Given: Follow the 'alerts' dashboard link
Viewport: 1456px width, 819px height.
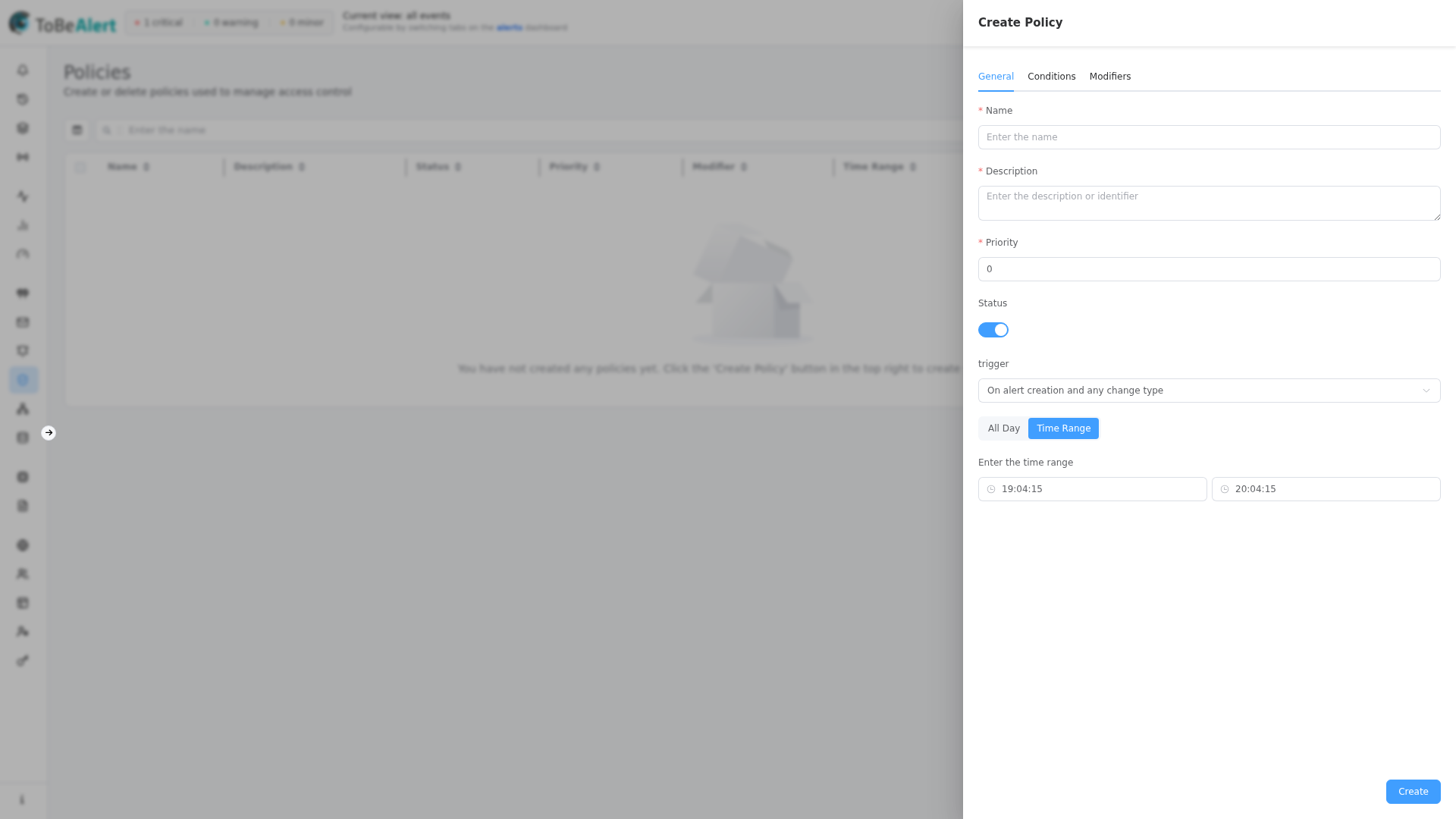Looking at the screenshot, I should pyautogui.click(x=509, y=28).
